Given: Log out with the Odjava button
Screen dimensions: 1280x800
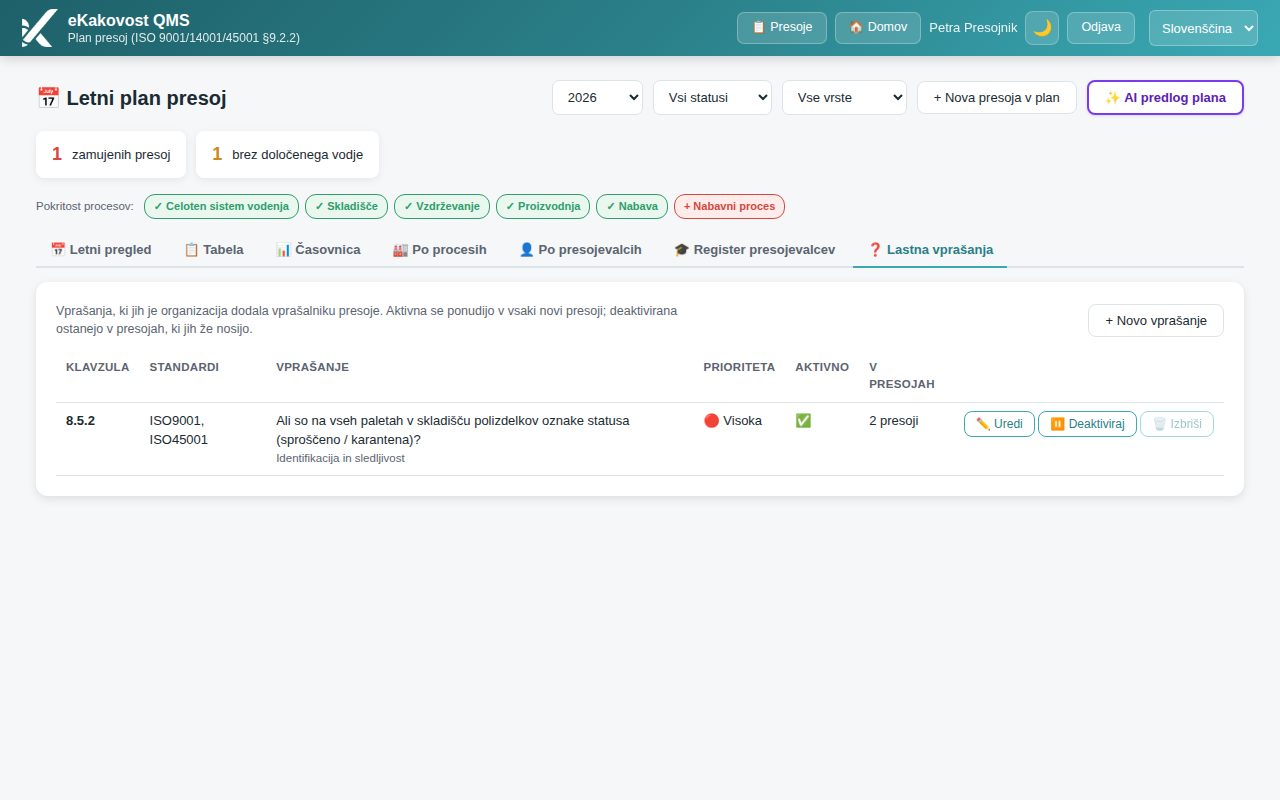Looking at the screenshot, I should click(1101, 28).
